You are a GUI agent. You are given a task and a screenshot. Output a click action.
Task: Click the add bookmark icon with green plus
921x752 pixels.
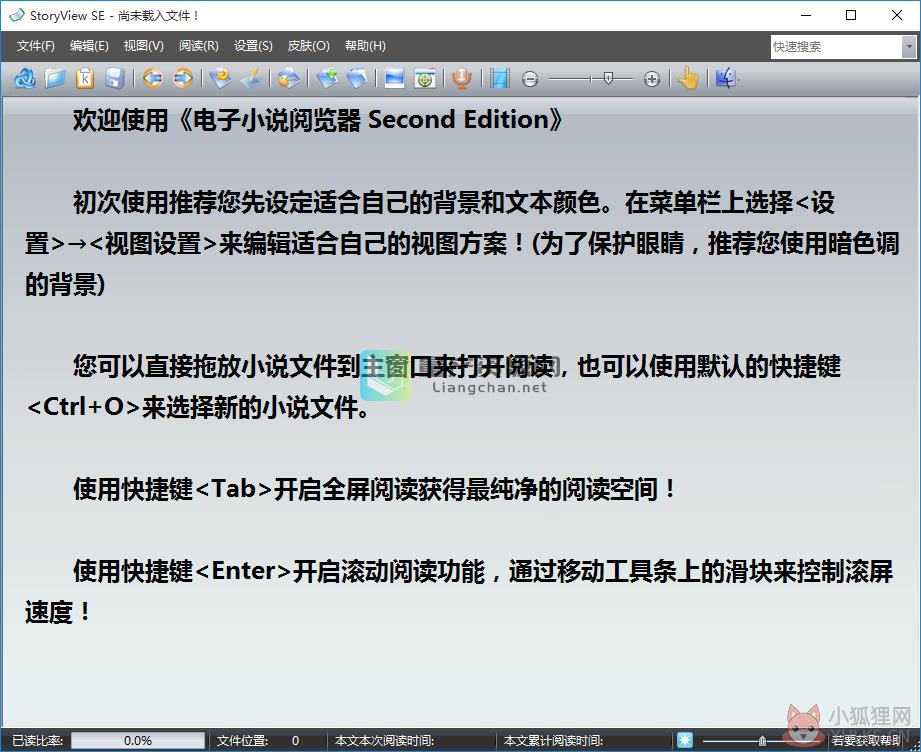point(327,78)
